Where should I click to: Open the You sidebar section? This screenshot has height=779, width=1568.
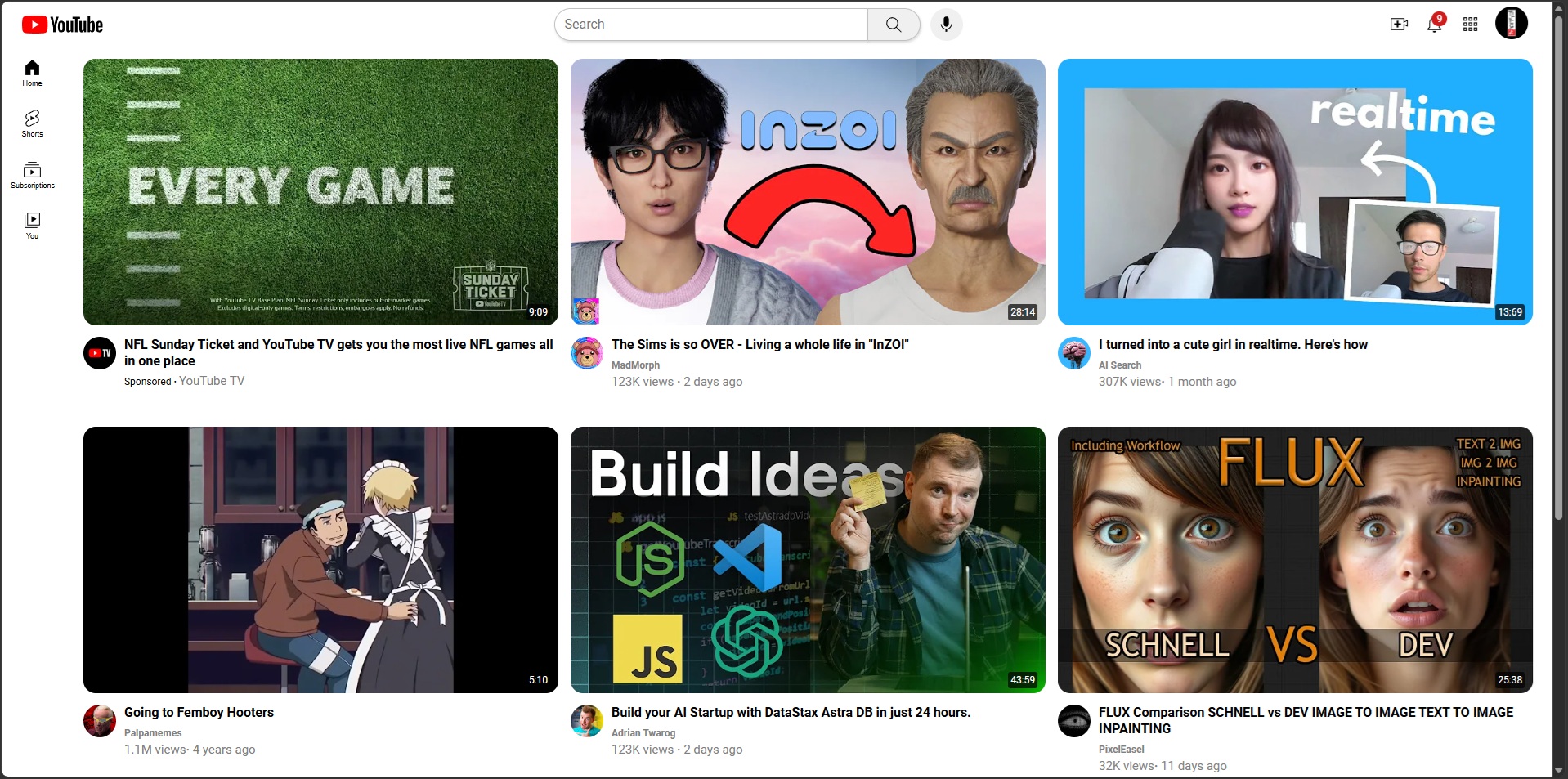coord(32,226)
